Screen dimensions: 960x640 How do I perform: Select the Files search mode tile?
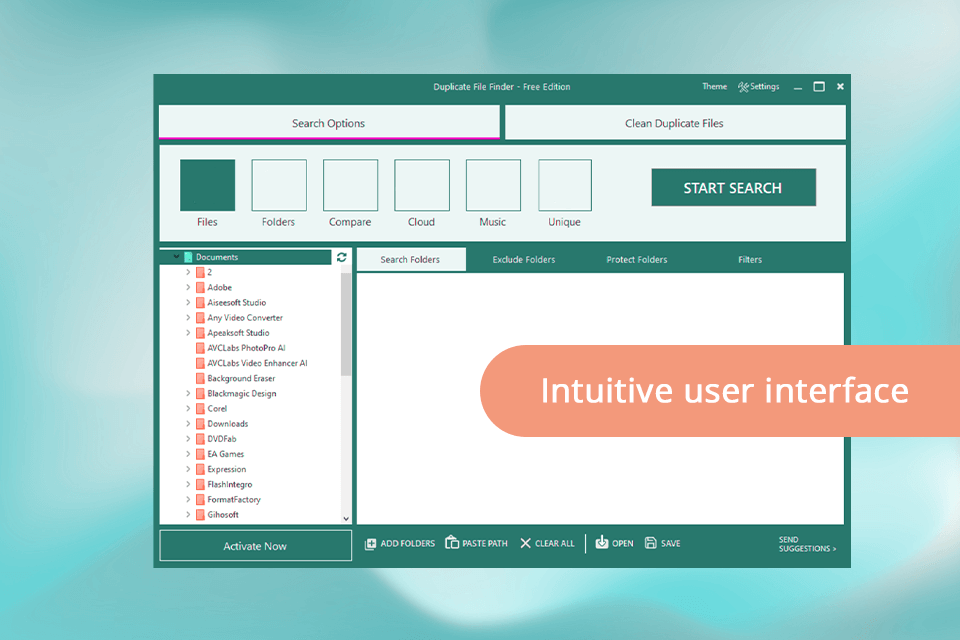207,185
